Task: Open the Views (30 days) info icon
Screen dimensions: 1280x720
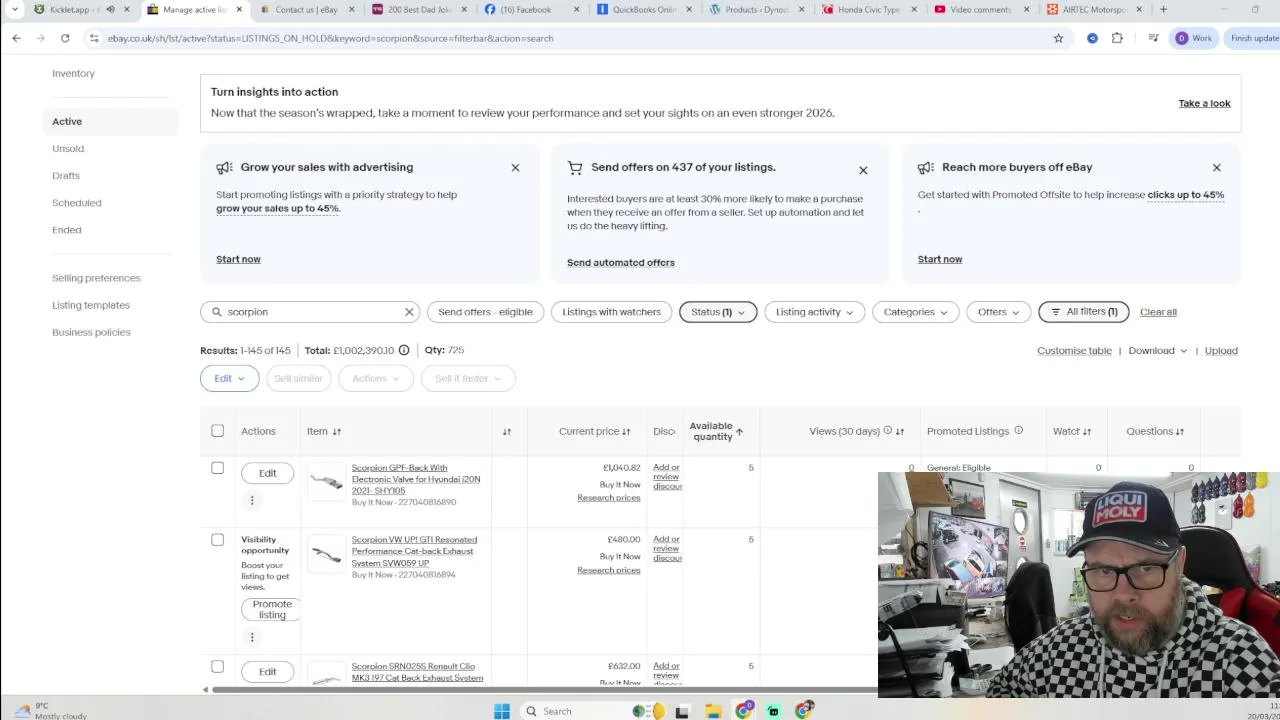Action: point(887,431)
